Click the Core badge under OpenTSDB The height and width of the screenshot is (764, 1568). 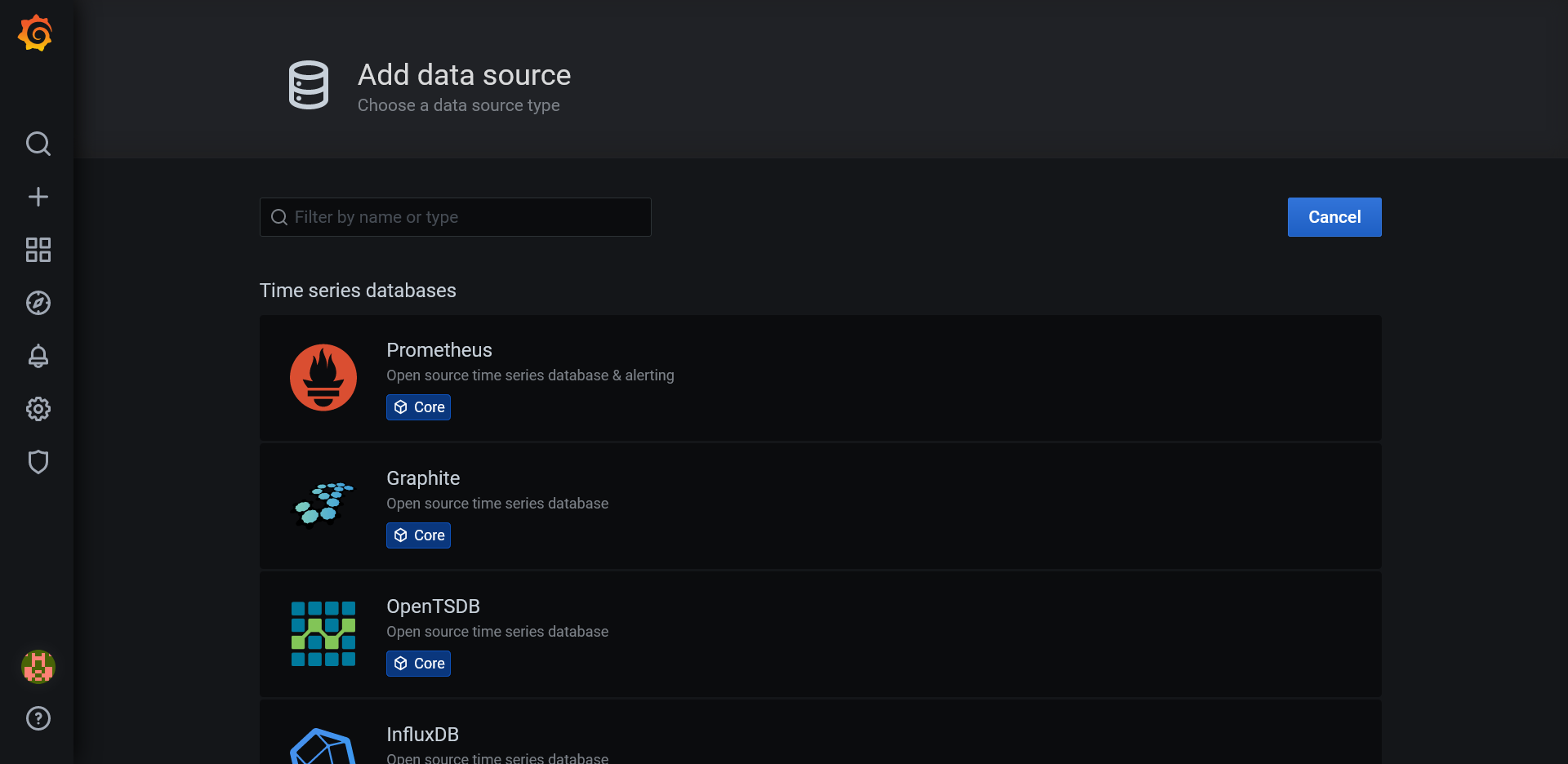[x=418, y=664]
